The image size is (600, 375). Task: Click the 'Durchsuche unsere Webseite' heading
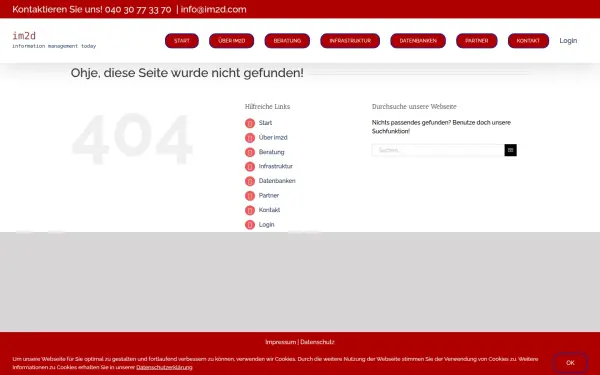(414, 106)
